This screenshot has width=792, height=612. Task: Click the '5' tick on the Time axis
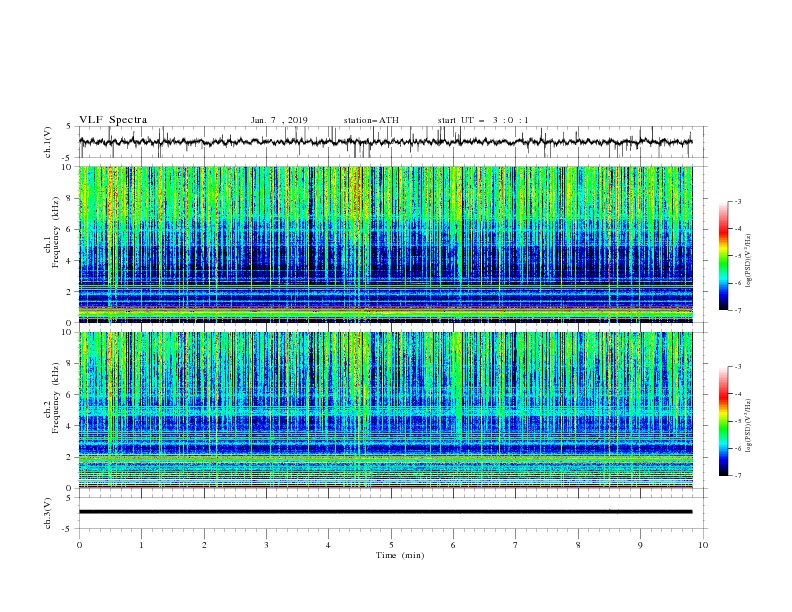coord(391,545)
